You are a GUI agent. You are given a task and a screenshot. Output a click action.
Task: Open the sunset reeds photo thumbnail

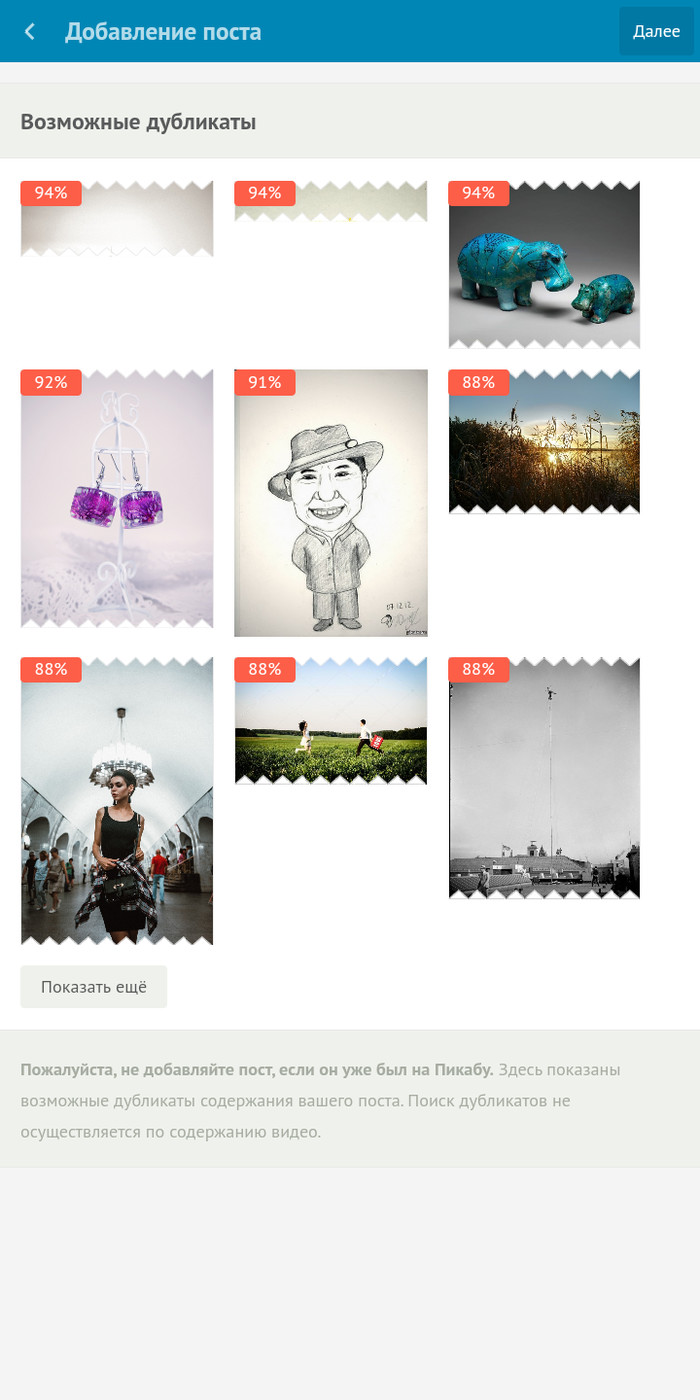[544, 442]
